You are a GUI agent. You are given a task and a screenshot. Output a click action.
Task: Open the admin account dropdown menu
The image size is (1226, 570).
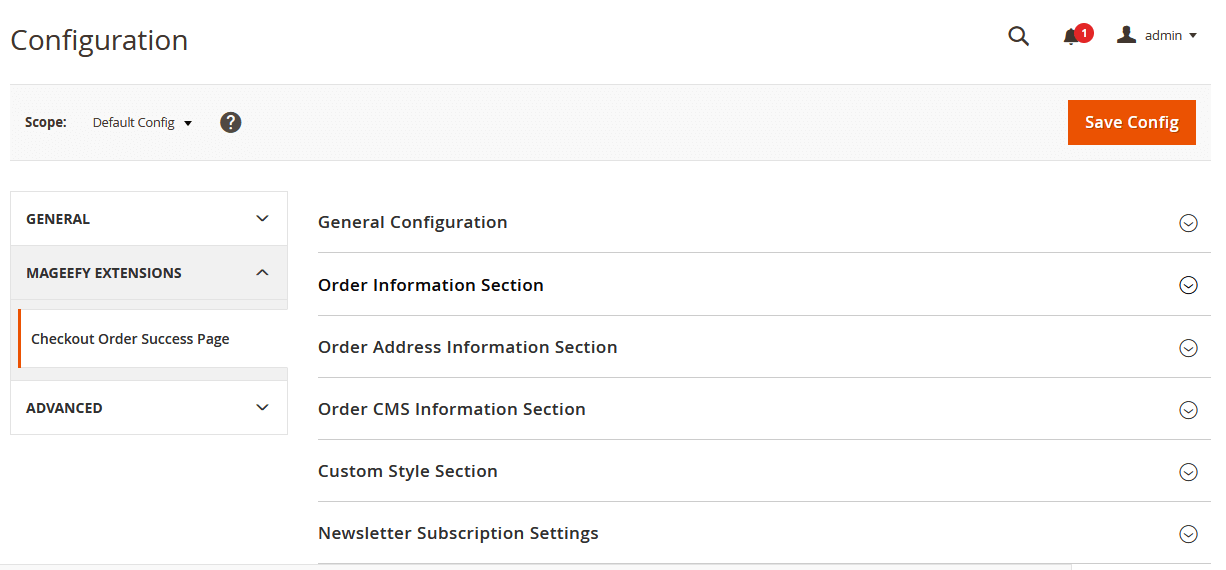(1157, 35)
